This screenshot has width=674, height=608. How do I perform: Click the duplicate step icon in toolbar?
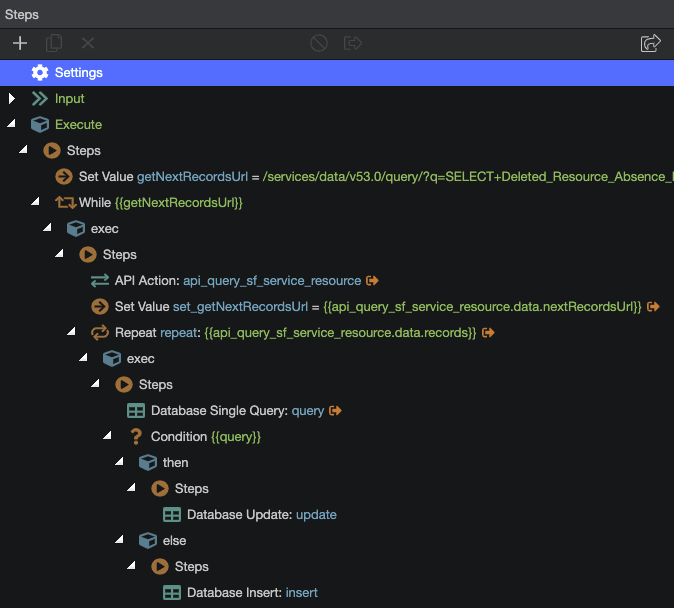tap(54, 43)
